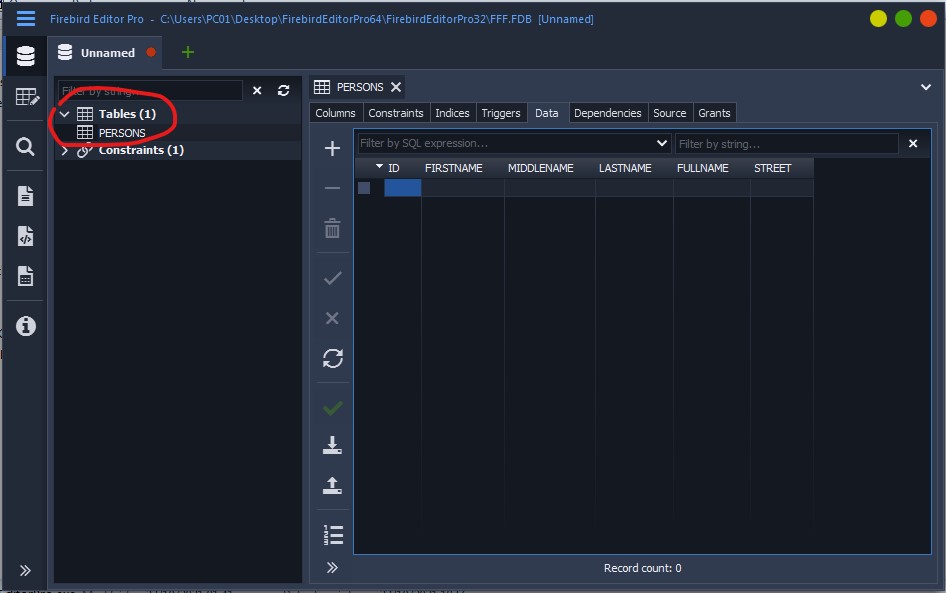Focus the data Filter by string field
This screenshot has height=593, width=946.
787,144
